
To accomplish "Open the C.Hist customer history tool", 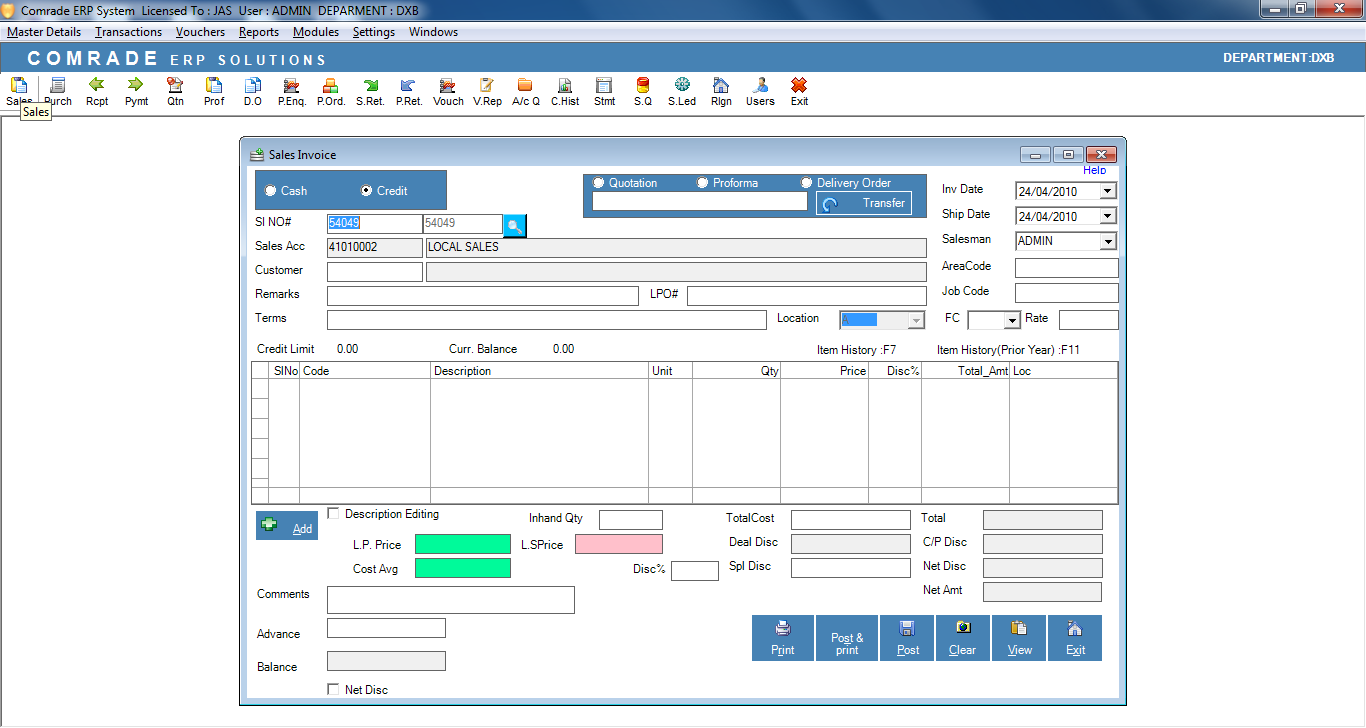I will tap(564, 92).
